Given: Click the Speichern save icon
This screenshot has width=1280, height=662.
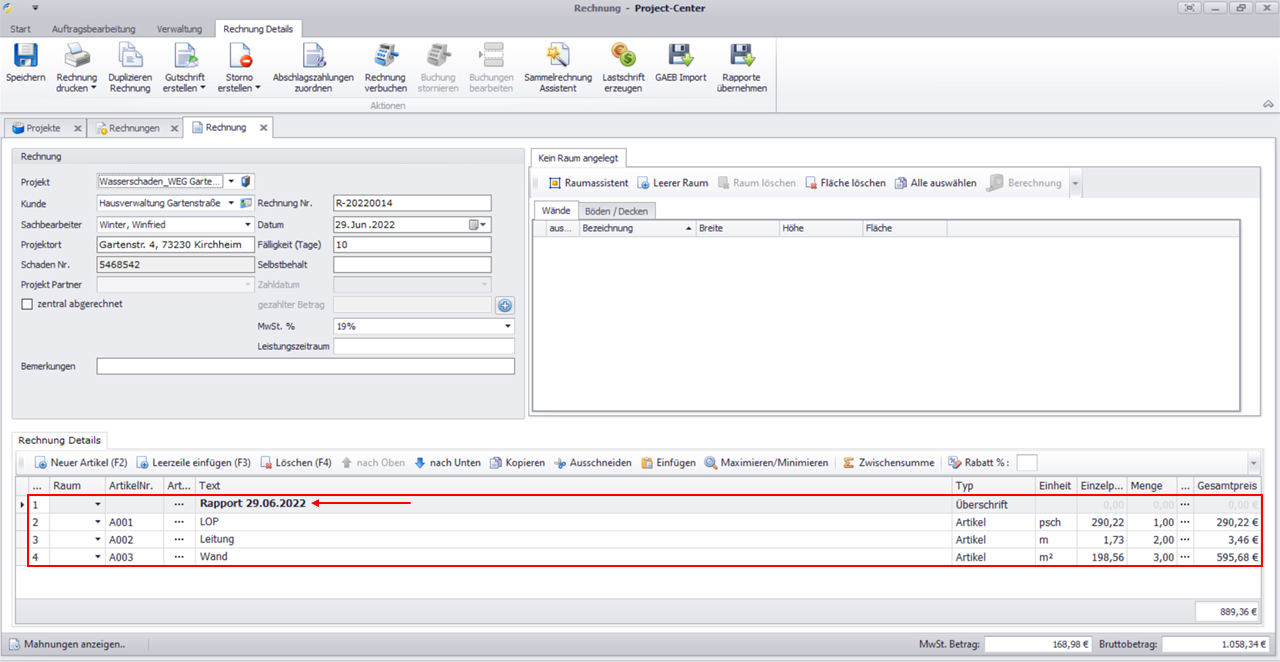Looking at the screenshot, I should point(25,56).
